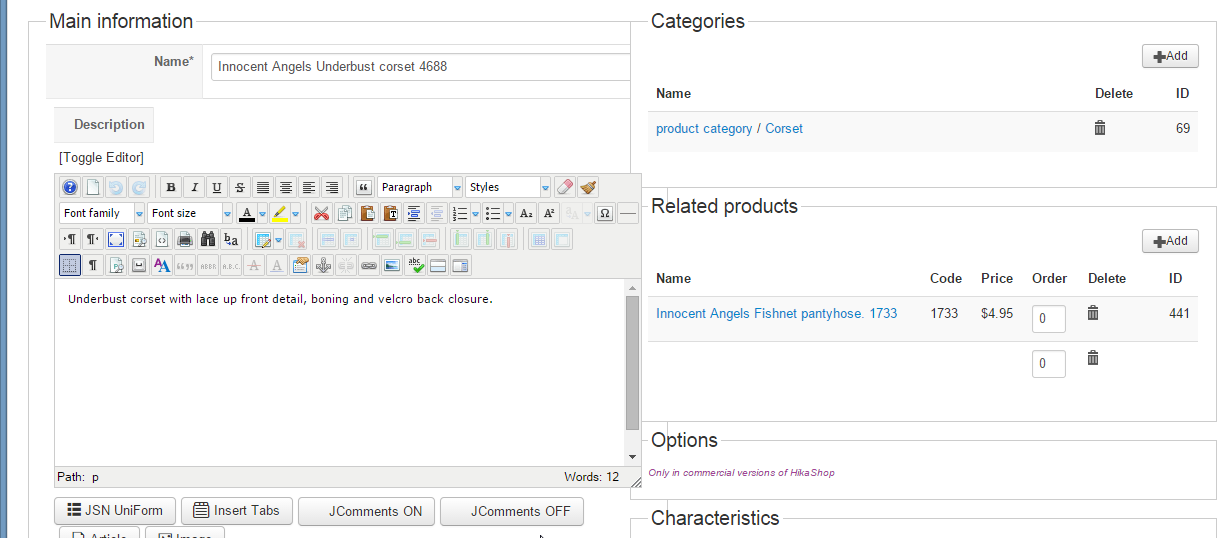The image size is (1225, 538).
Task: Click the Insert Tabs button
Action: point(237,511)
